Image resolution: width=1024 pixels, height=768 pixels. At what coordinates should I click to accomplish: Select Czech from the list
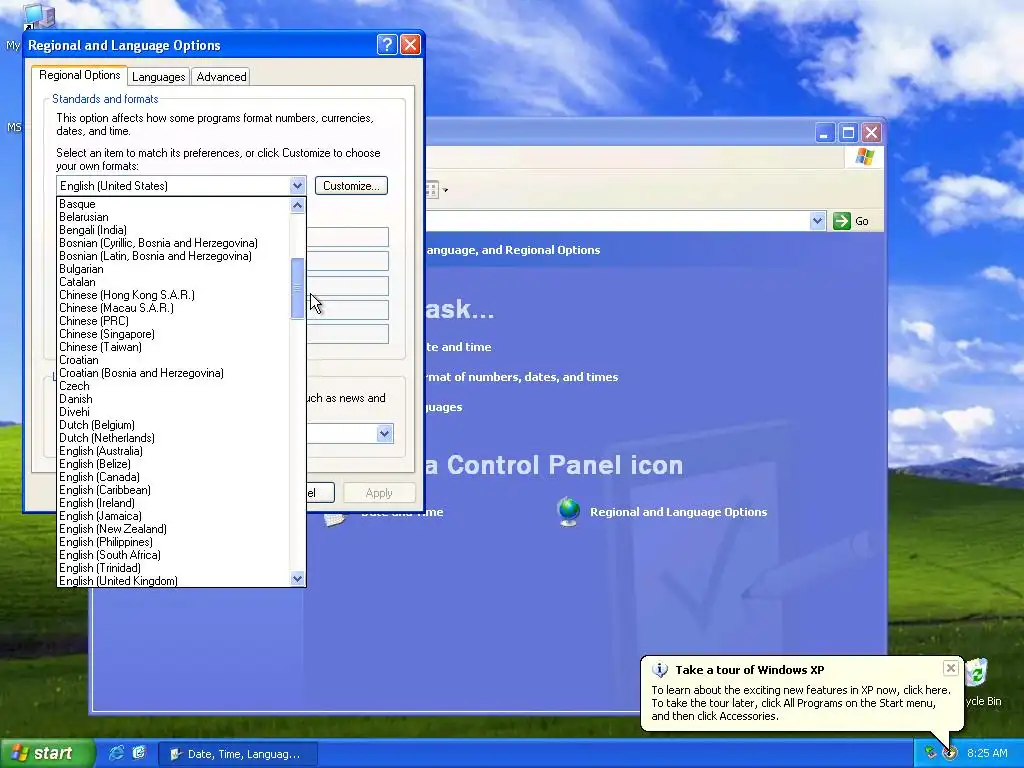(x=173, y=386)
